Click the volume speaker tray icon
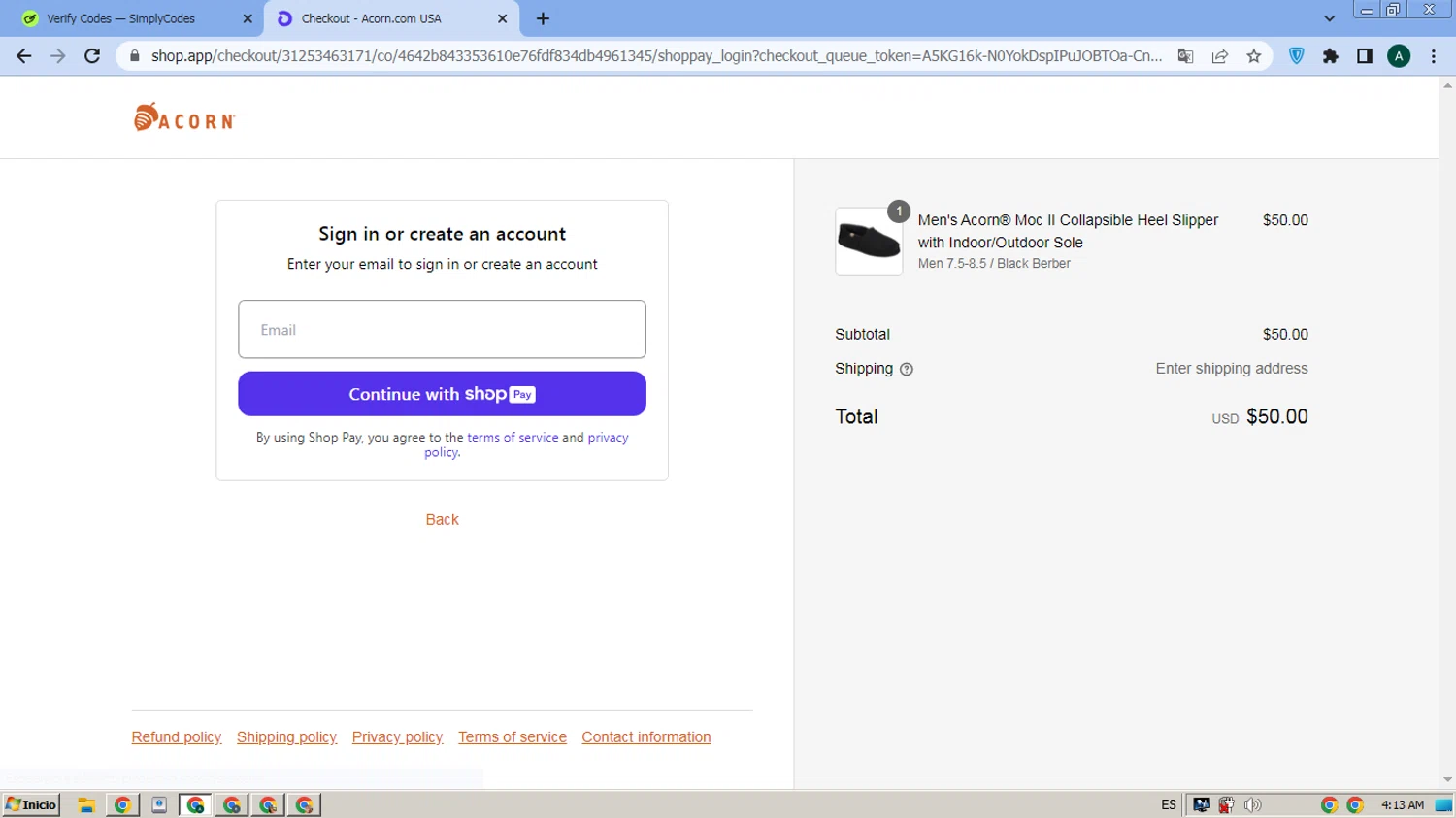This screenshot has height=818, width=1456. [1252, 804]
